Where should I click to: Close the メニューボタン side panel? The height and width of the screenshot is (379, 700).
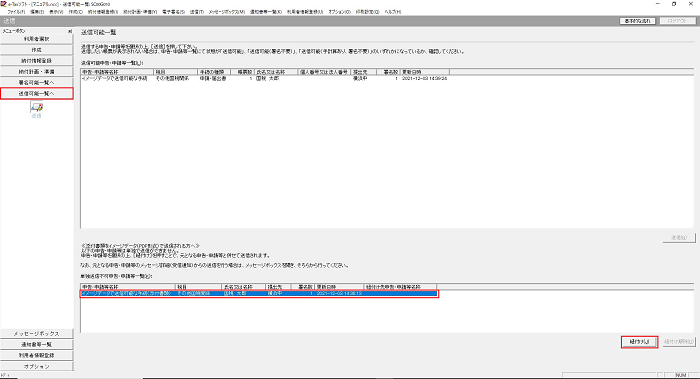point(70,31)
